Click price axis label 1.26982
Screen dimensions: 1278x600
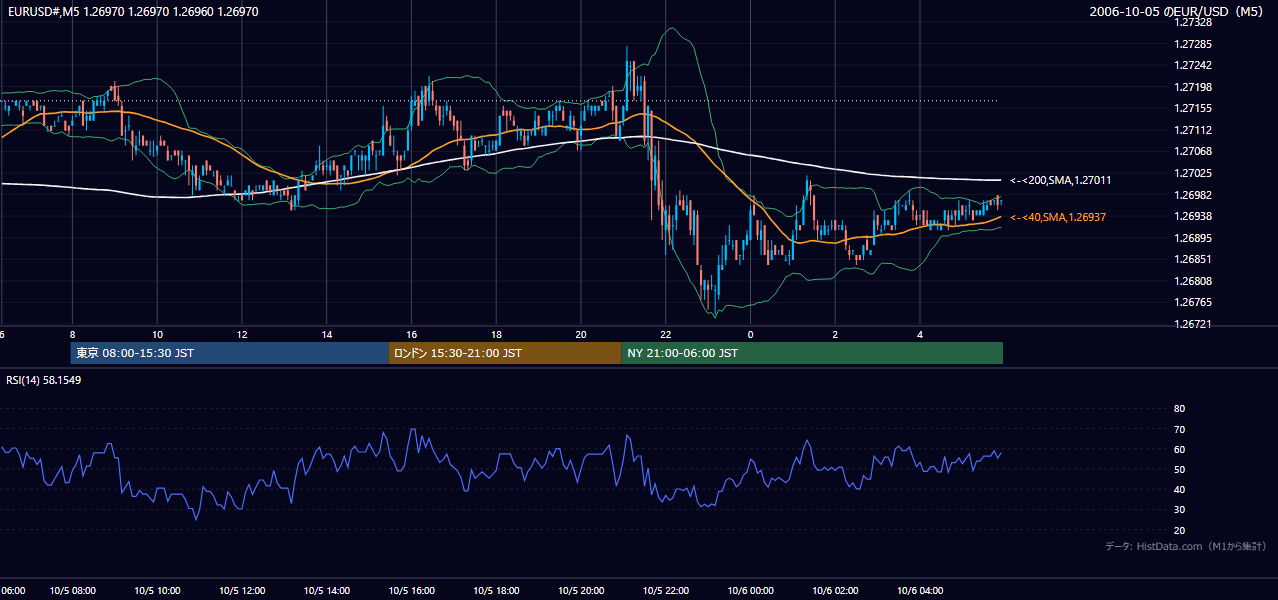coord(1192,195)
